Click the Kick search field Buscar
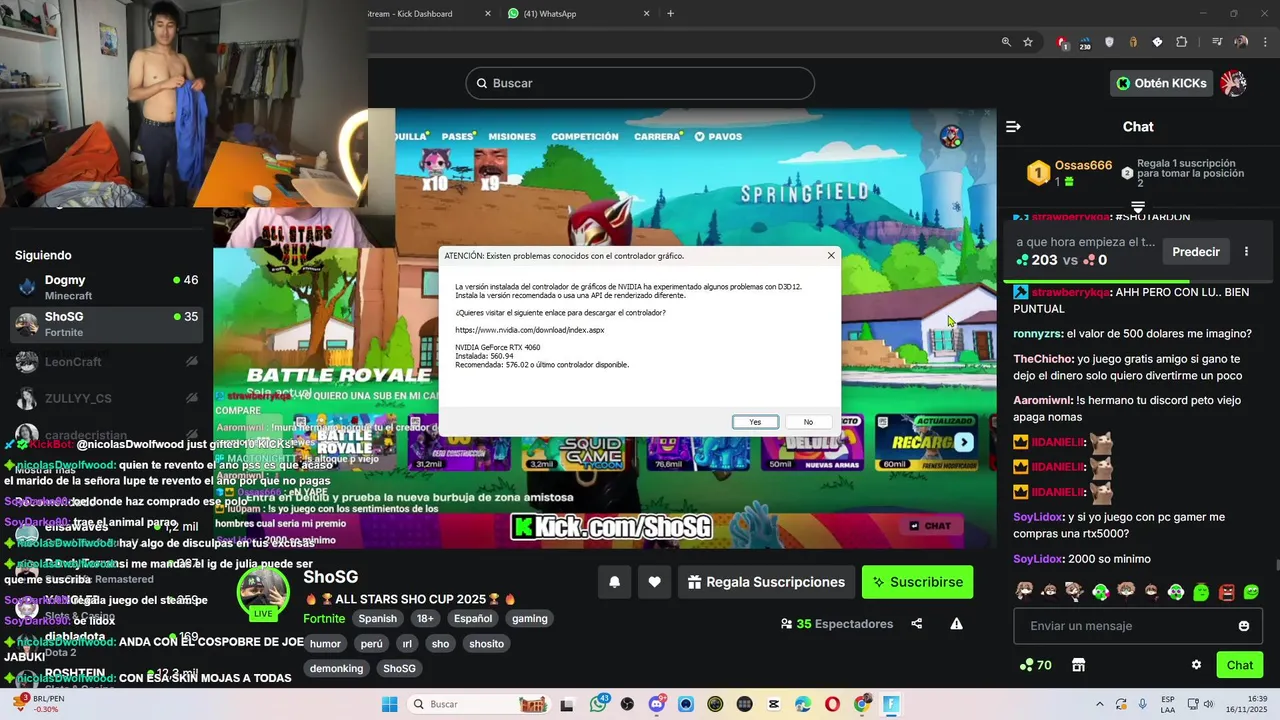The height and width of the screenshot is (720, 1280). click(x=640, y=83)
